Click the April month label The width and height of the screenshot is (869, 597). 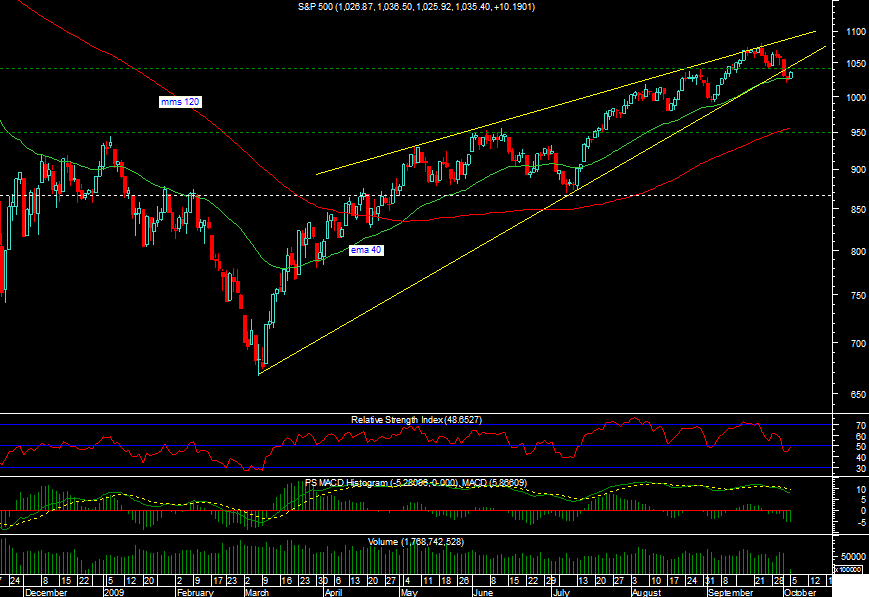pos(333,592)
